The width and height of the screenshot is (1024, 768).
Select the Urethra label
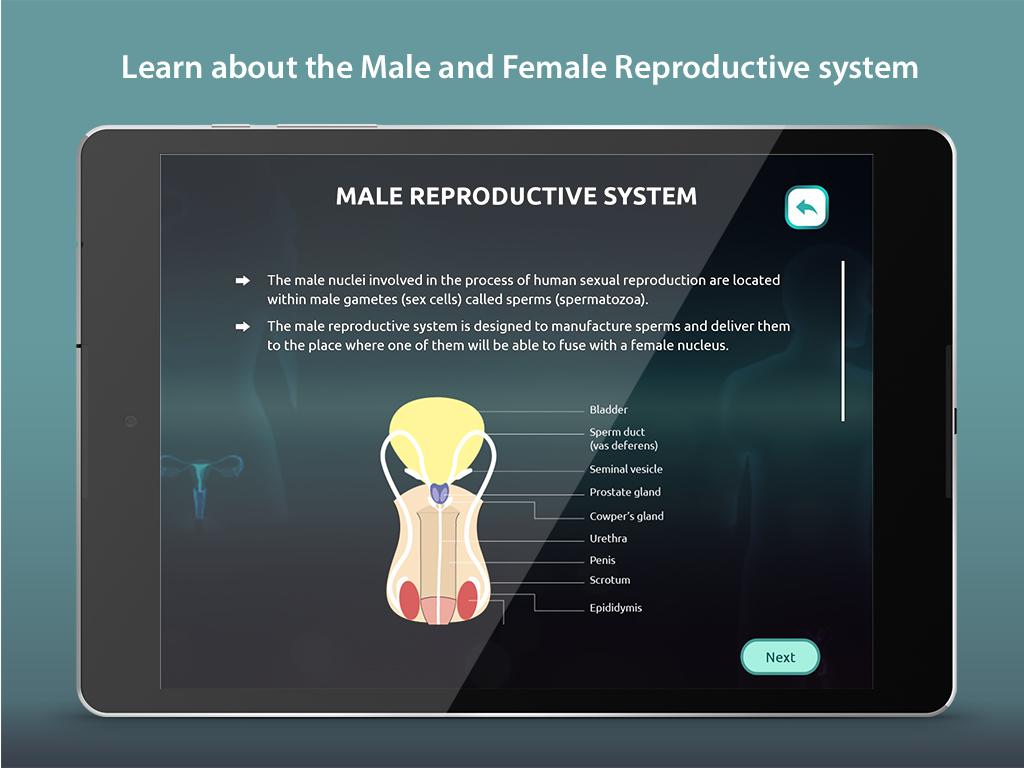point(608,539)
